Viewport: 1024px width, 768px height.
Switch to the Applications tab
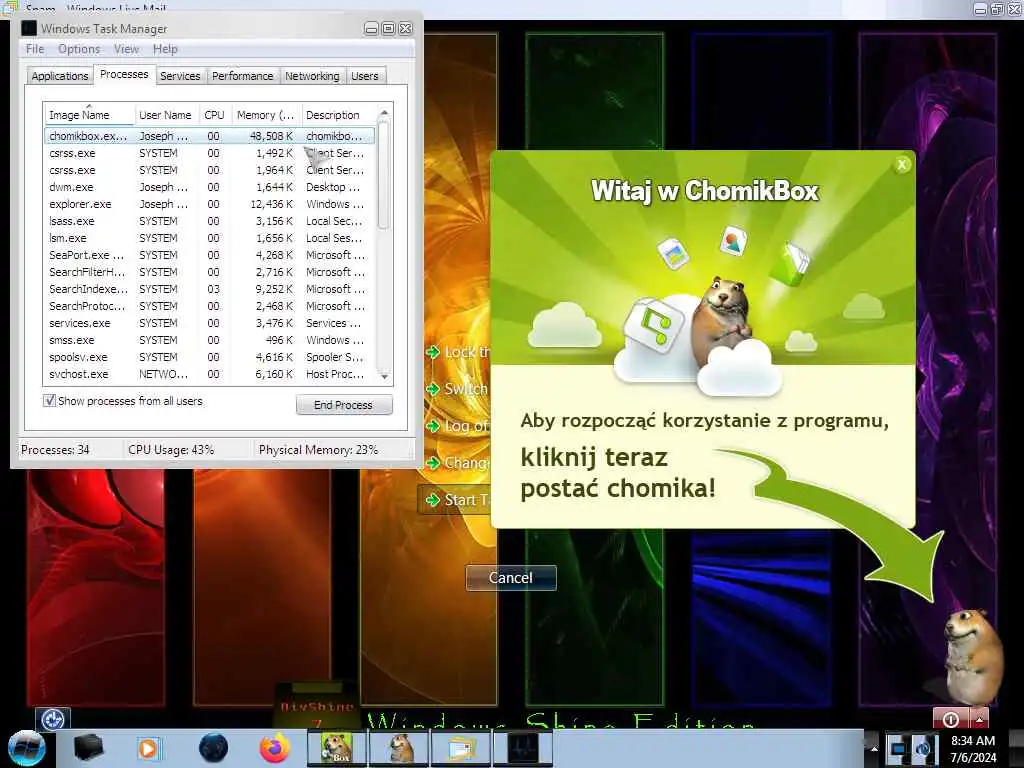[x=59, y=76]
